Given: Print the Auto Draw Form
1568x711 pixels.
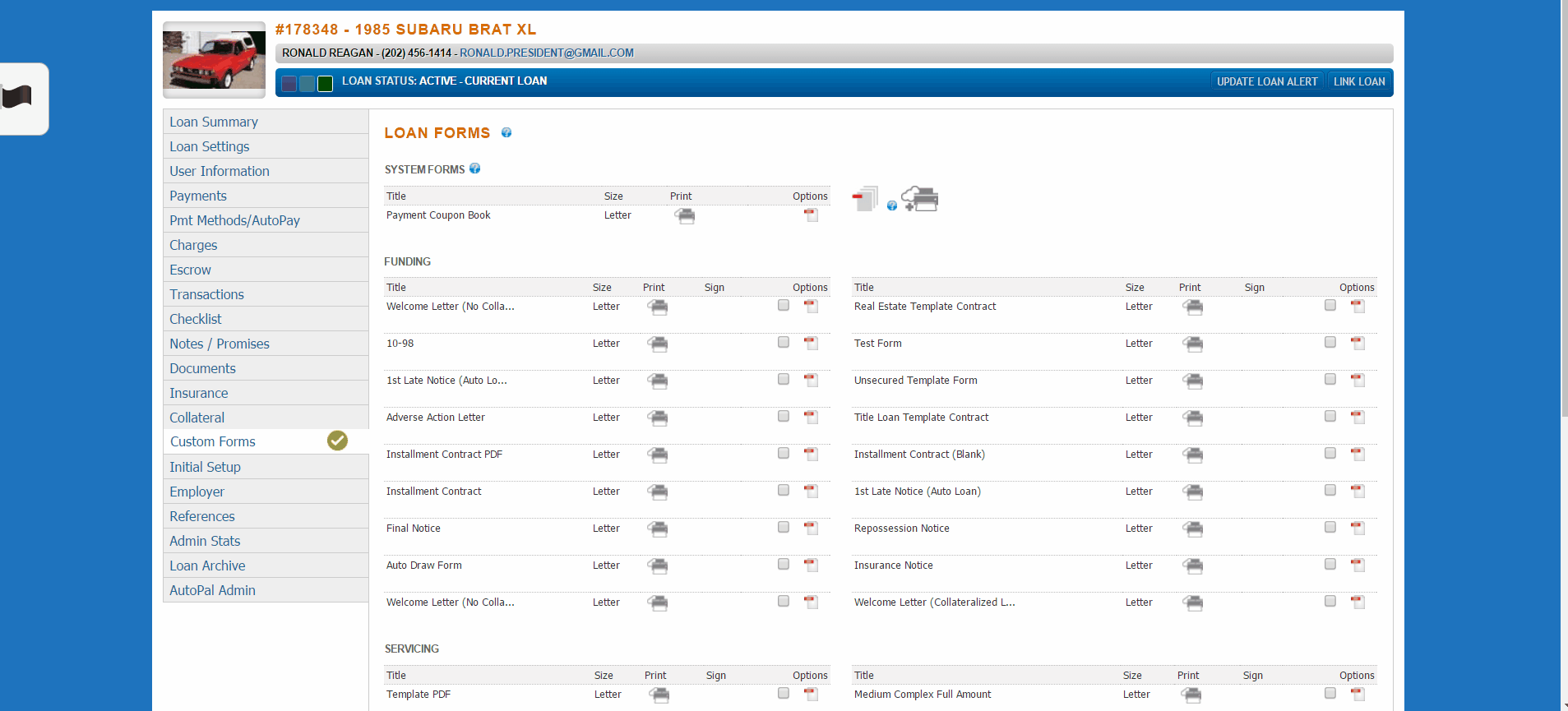Looking at the screenshot, I should pos(657,566).
